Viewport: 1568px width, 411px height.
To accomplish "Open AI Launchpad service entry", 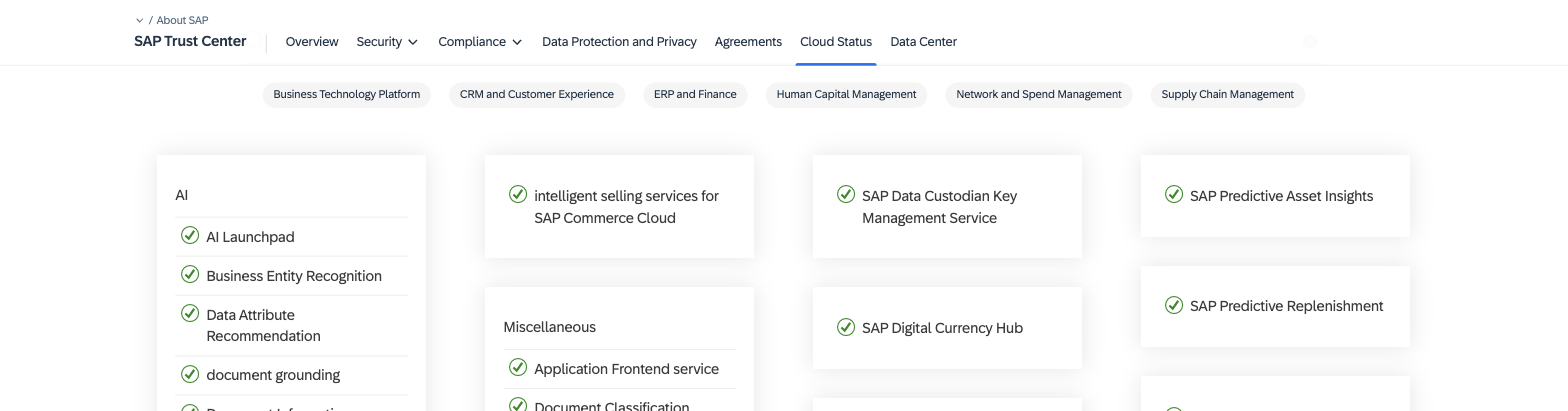I will (x=250, y=237).
